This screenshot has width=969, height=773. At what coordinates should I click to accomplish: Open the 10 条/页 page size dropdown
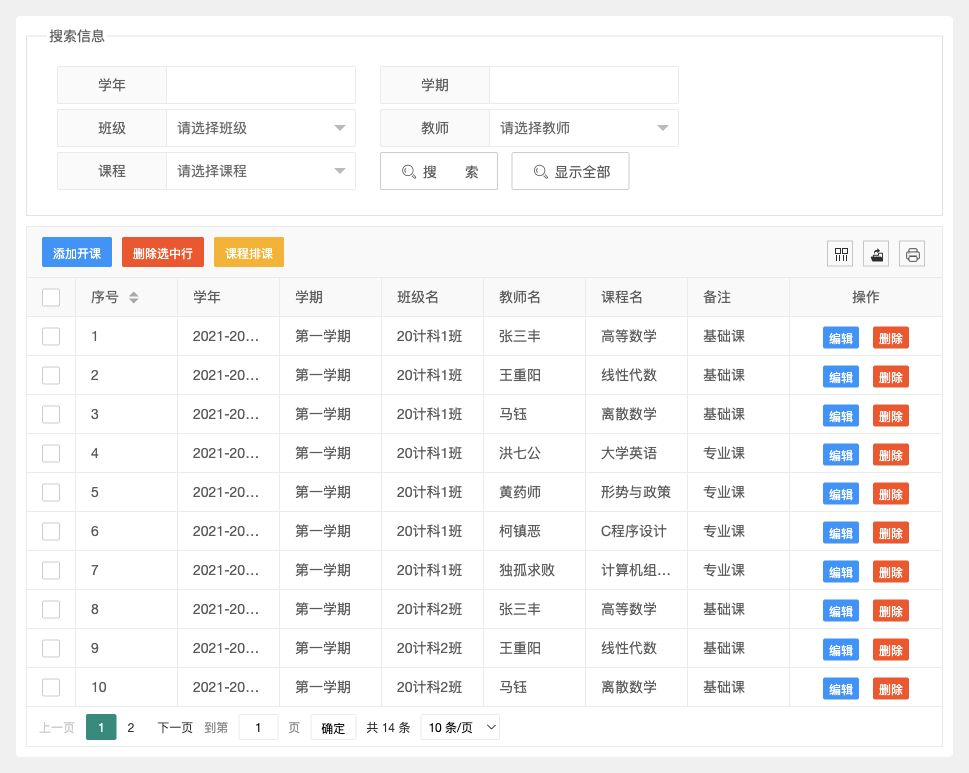tap(460, 727)
